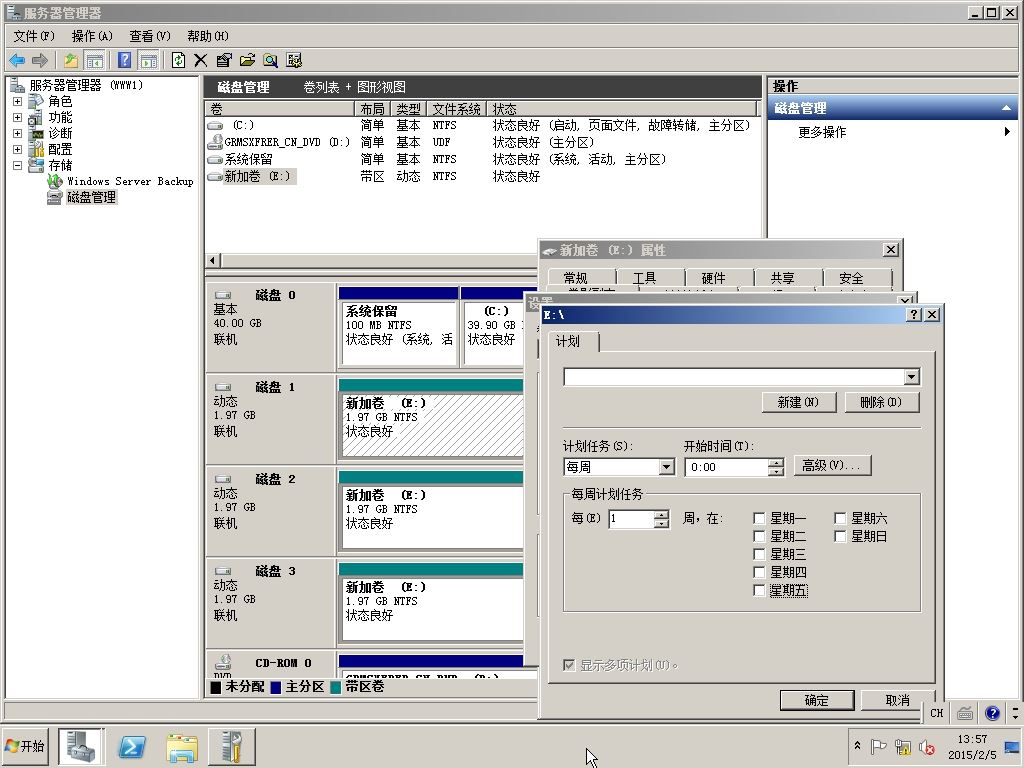Screen dimensions: 1024x768
Task: Click the server tools icon on the taskbar
Action: (232, 746)
